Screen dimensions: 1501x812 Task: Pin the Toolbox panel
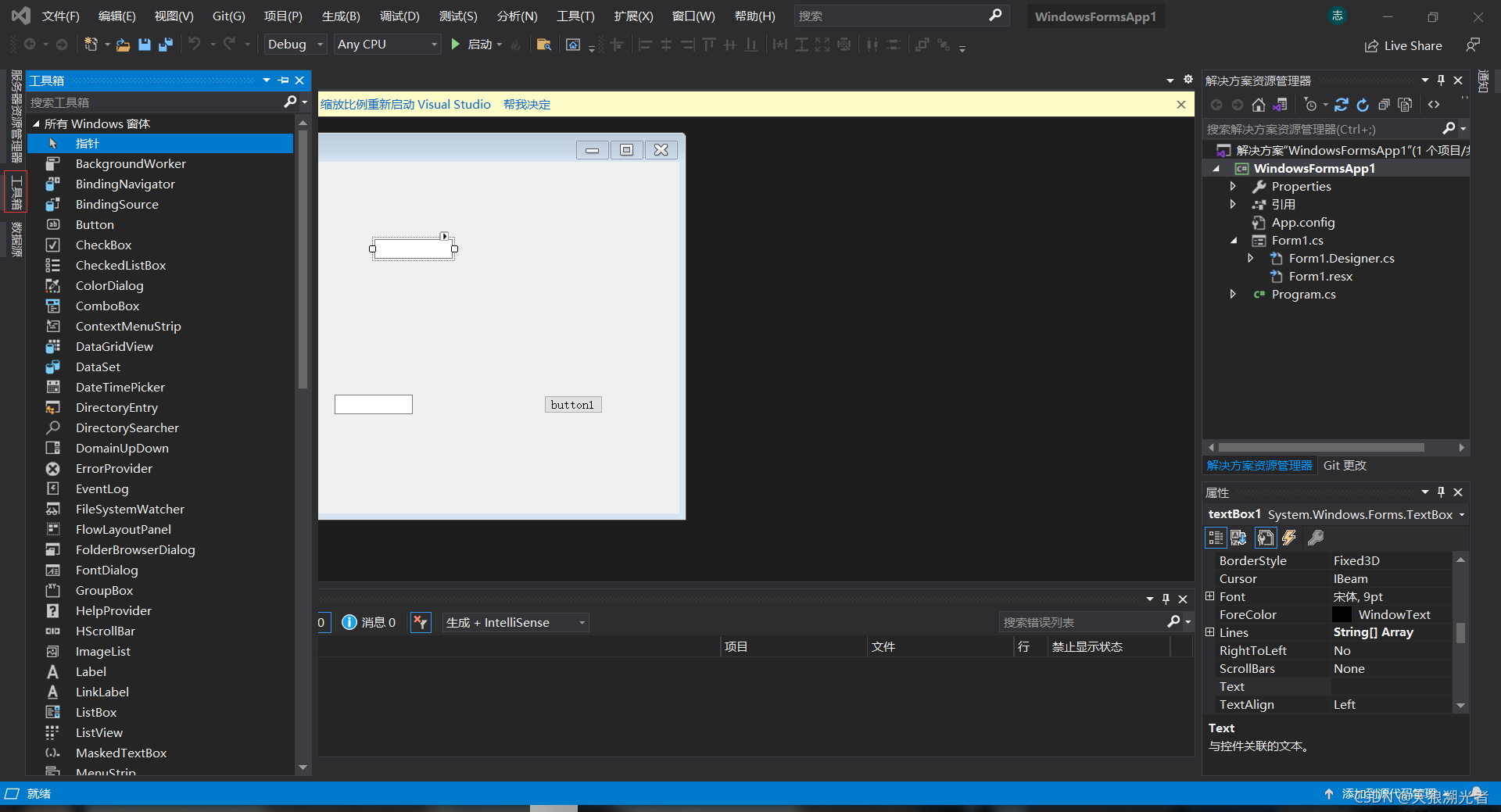click(283, 80)
